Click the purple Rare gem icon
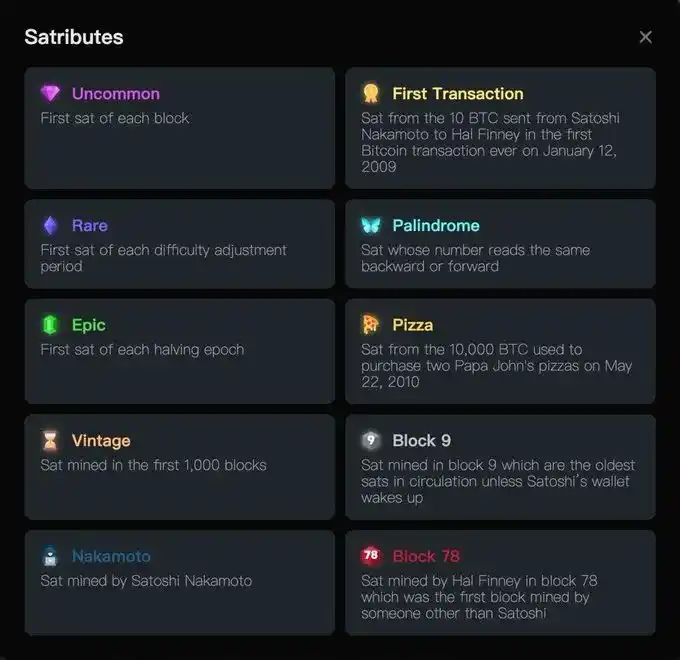This screenshot has width=680, height=660. [50, 226]
